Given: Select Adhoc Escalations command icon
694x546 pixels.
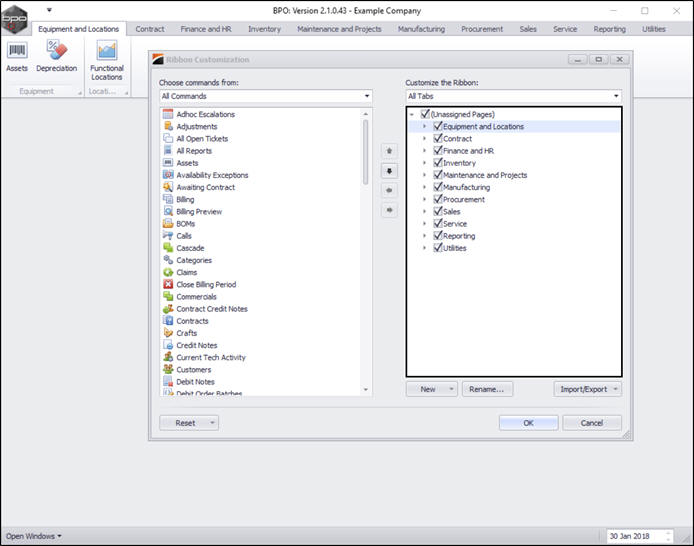Looking at the screenshot, I should pos(168,114).
